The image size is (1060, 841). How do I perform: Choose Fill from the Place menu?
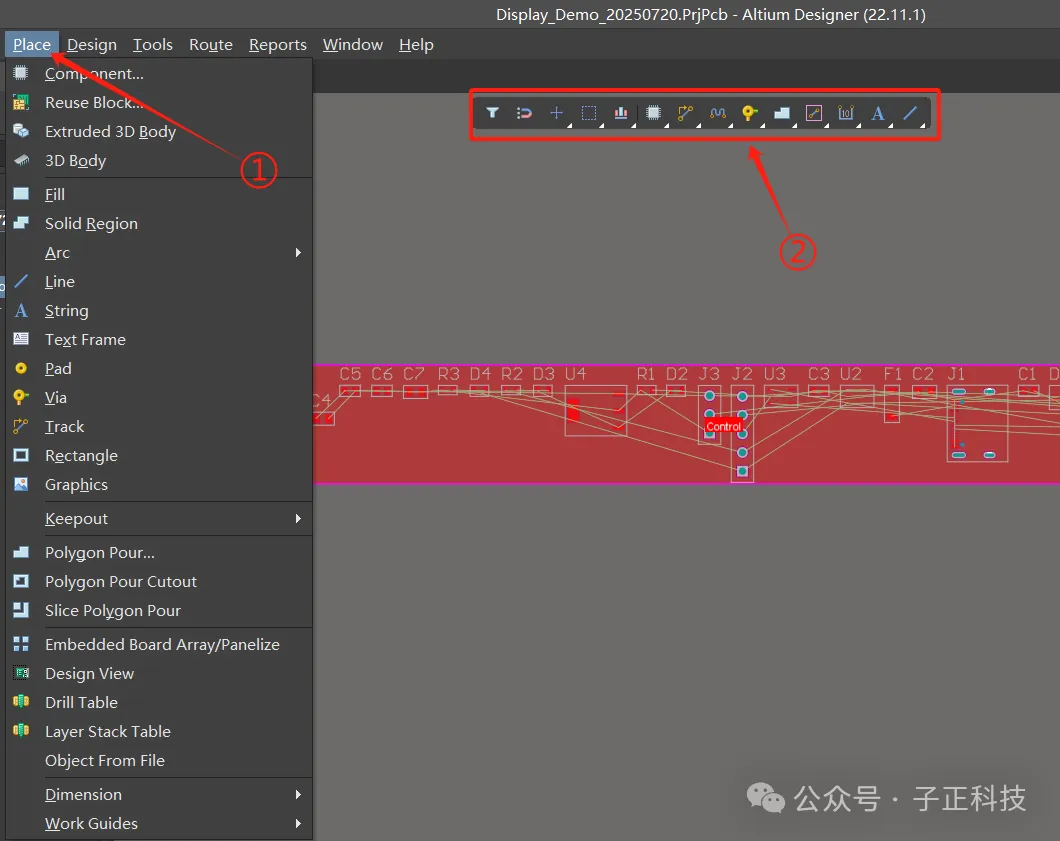(159, 195)
